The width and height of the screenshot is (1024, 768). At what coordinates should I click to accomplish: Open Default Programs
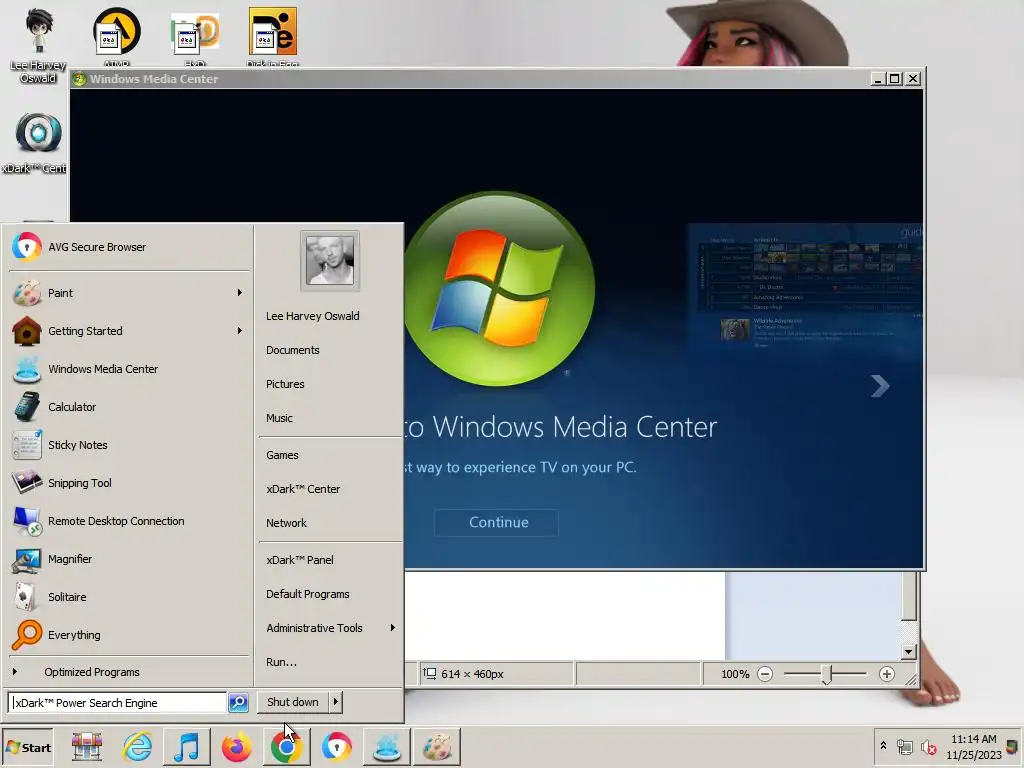(x=308, y=594)
